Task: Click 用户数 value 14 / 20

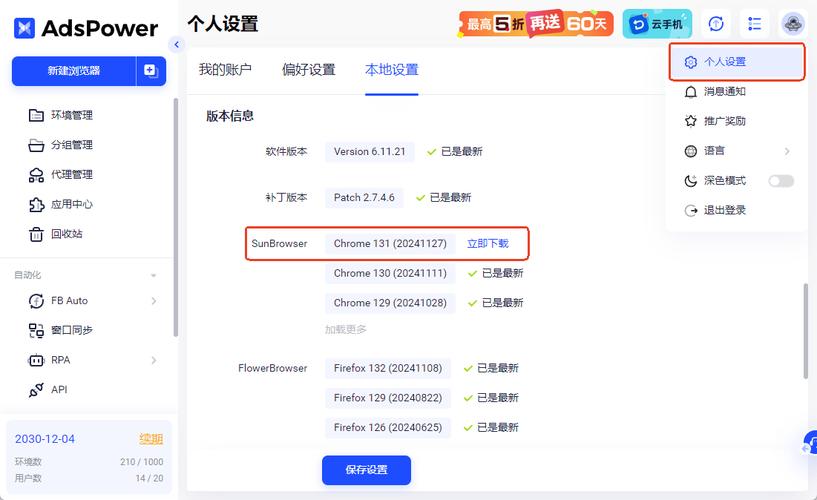Action: click(150, 478)
